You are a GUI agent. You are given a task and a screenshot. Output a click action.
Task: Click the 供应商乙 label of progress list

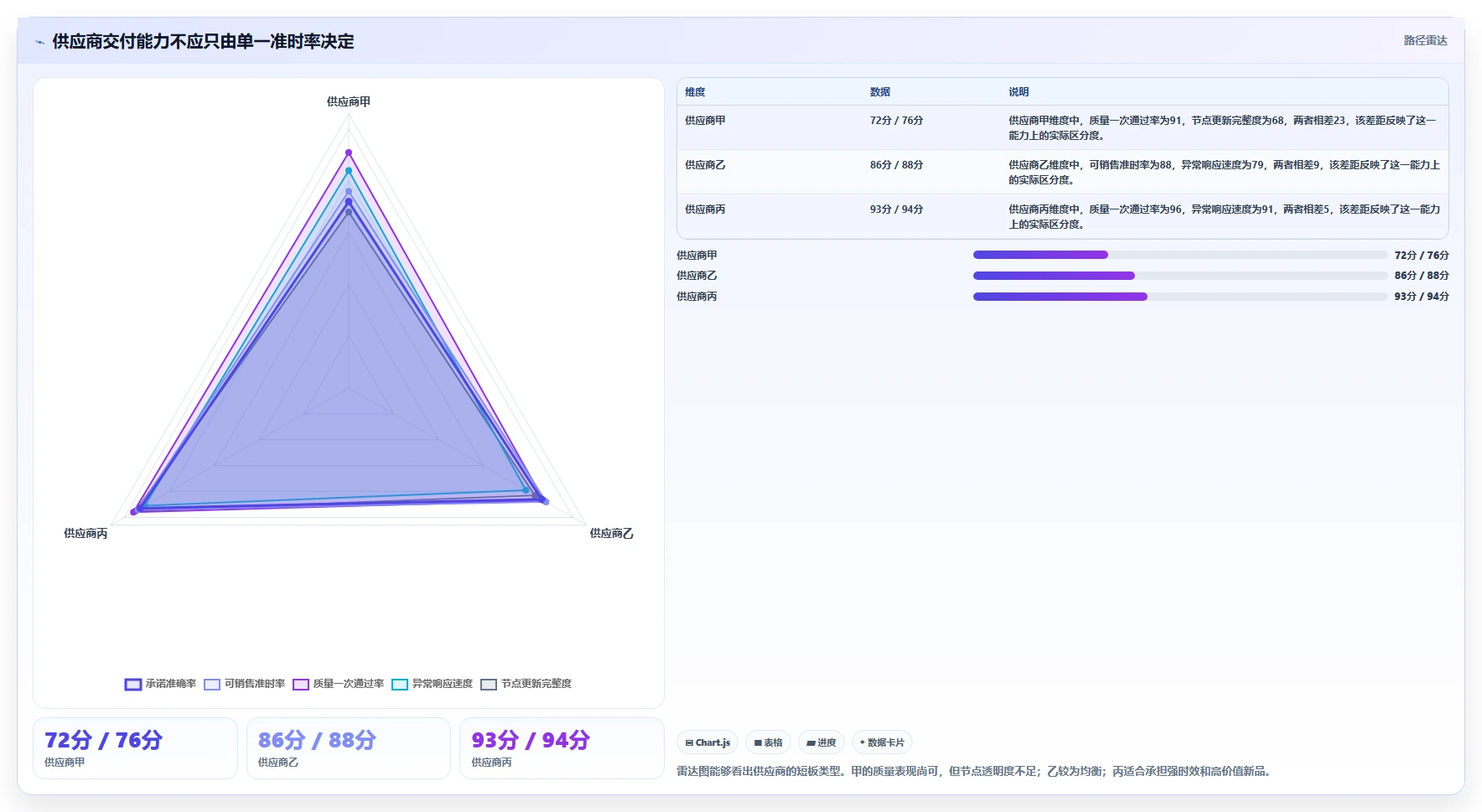pos(697,276)
